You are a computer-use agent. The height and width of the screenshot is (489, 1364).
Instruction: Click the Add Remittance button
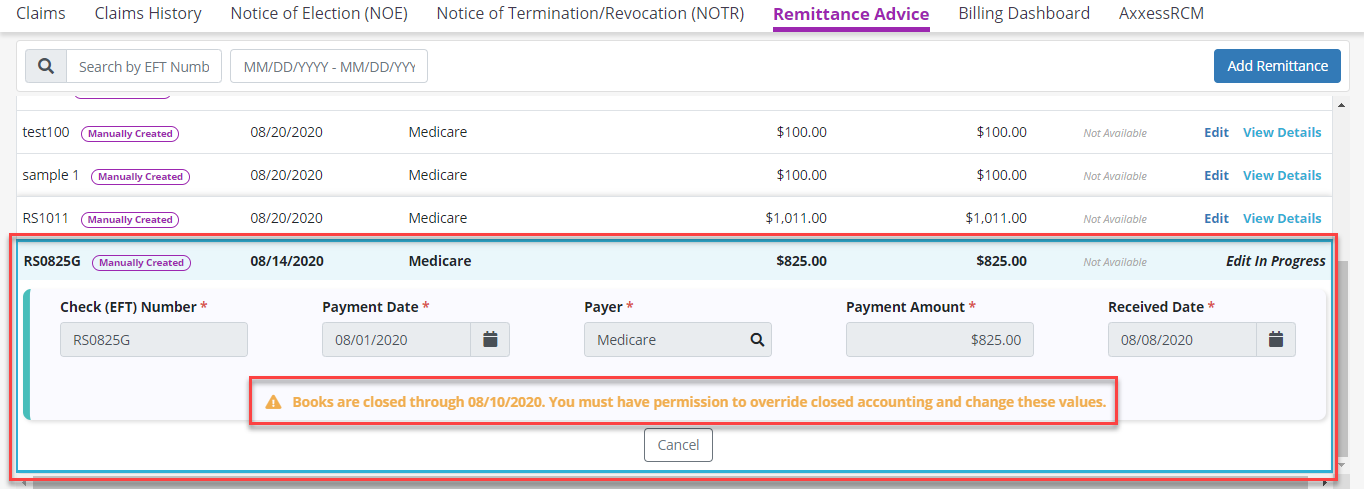pos(1277,66)
